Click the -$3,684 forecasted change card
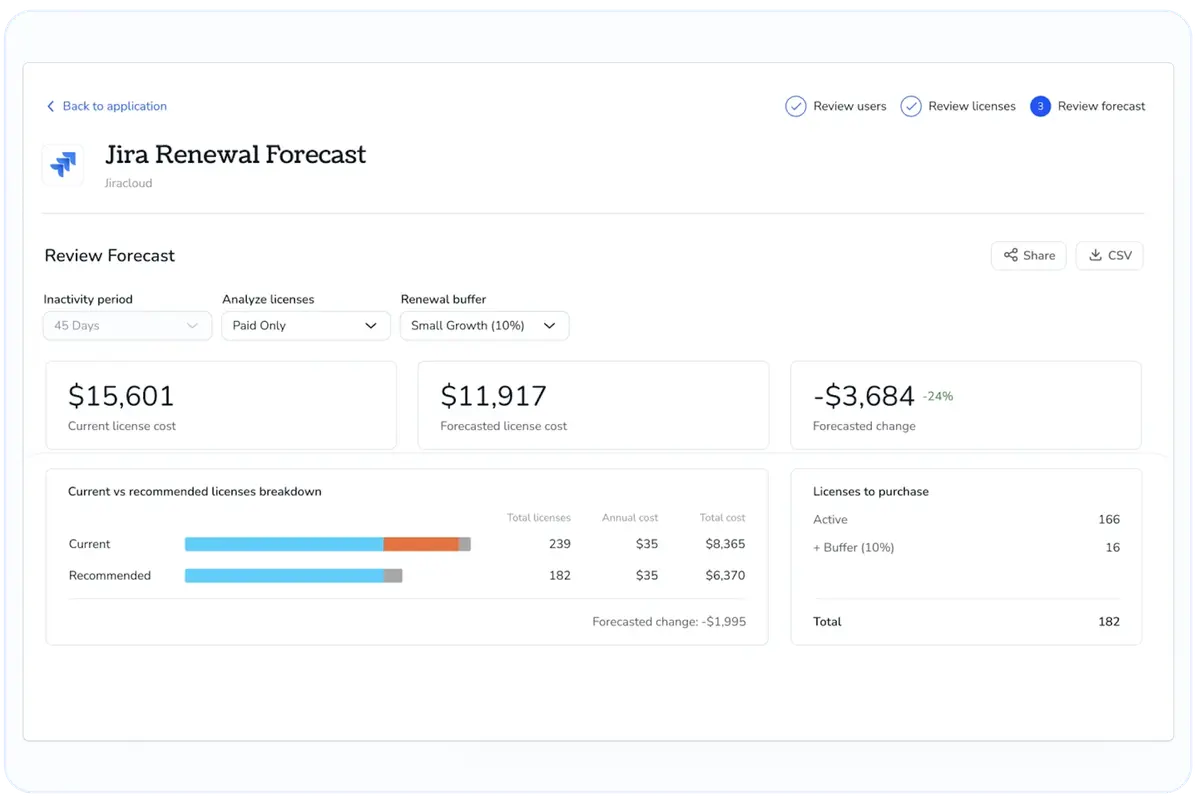1200x800 pixels. (x=966, y=405)
